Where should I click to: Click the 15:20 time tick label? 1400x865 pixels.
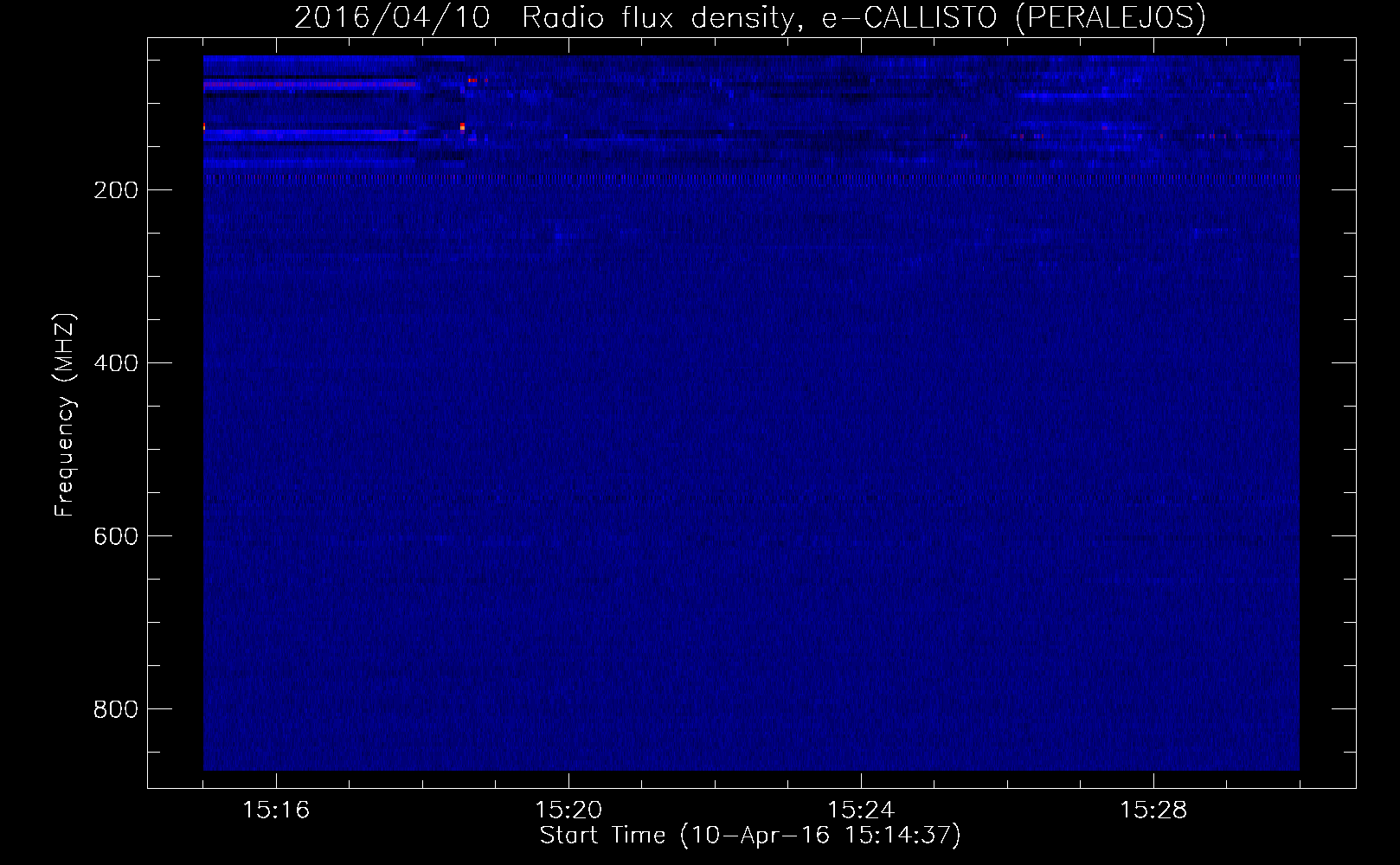tap(568, 811)
